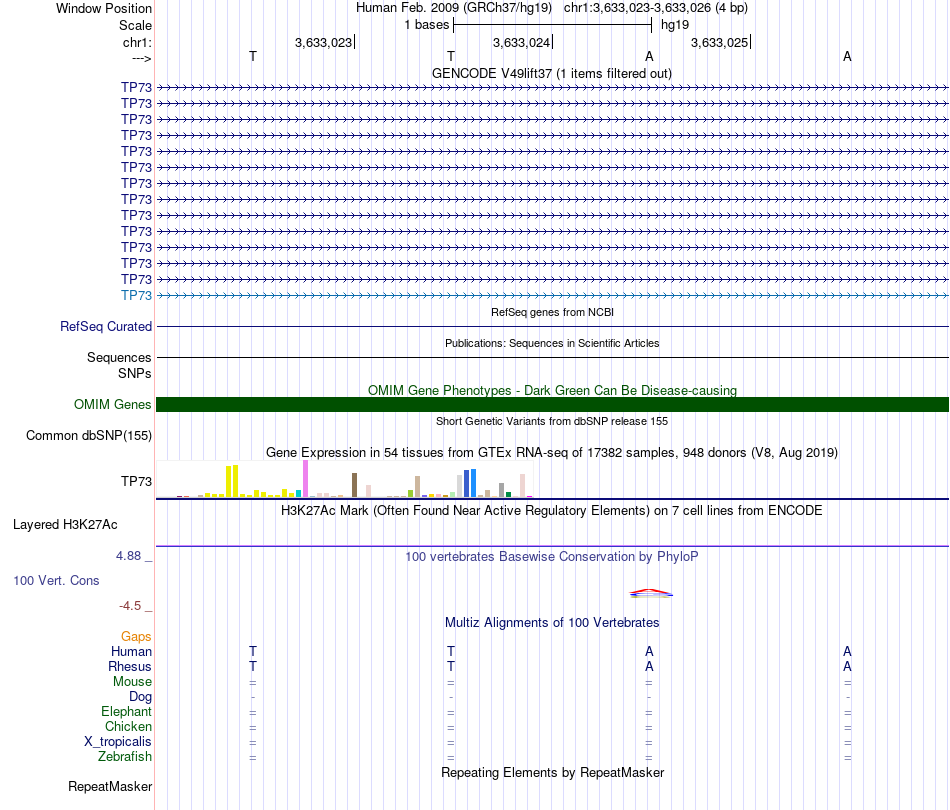The height and width of the screenshot is (810, 950).
Task: Click the Layered H3K27Ac side label
Action: (x=65, y=525)
